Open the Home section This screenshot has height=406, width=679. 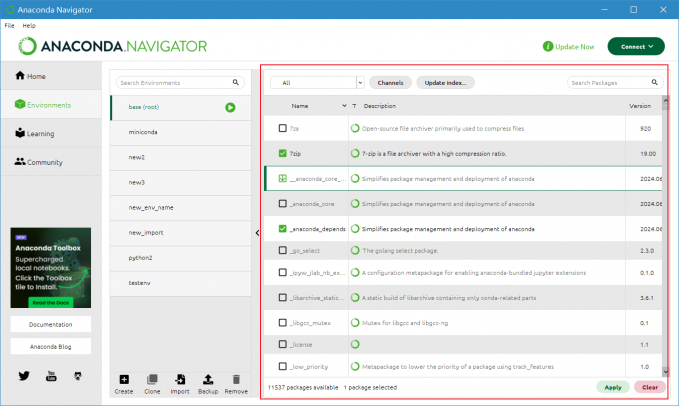click(51, 76)
